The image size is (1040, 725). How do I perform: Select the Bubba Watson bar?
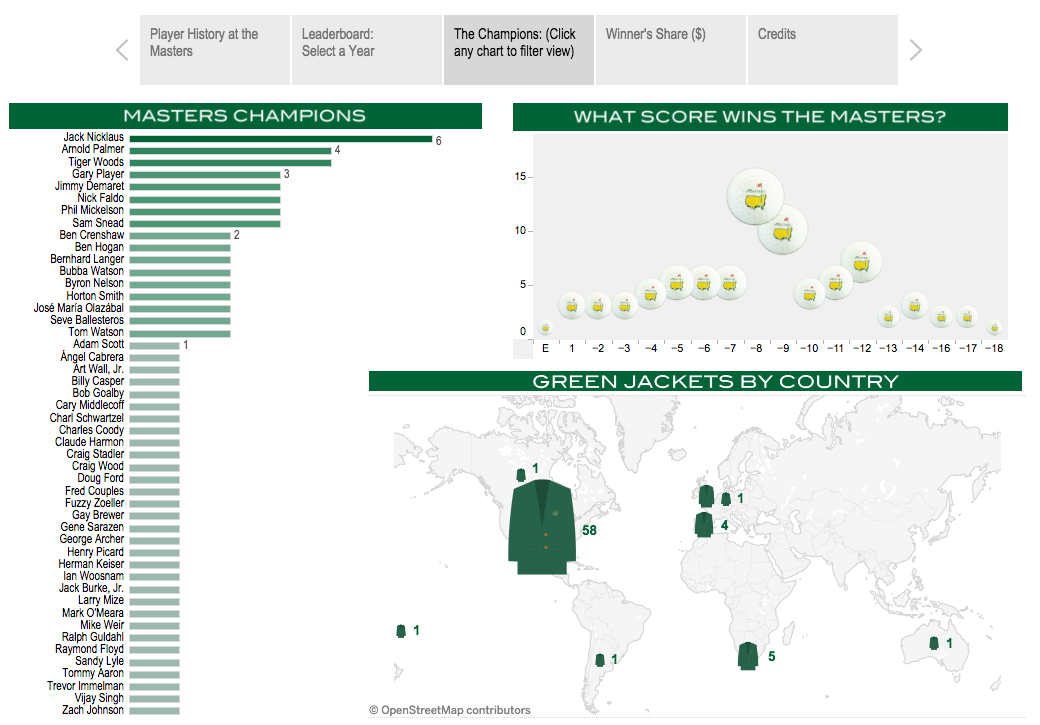(x=180, y=272)
